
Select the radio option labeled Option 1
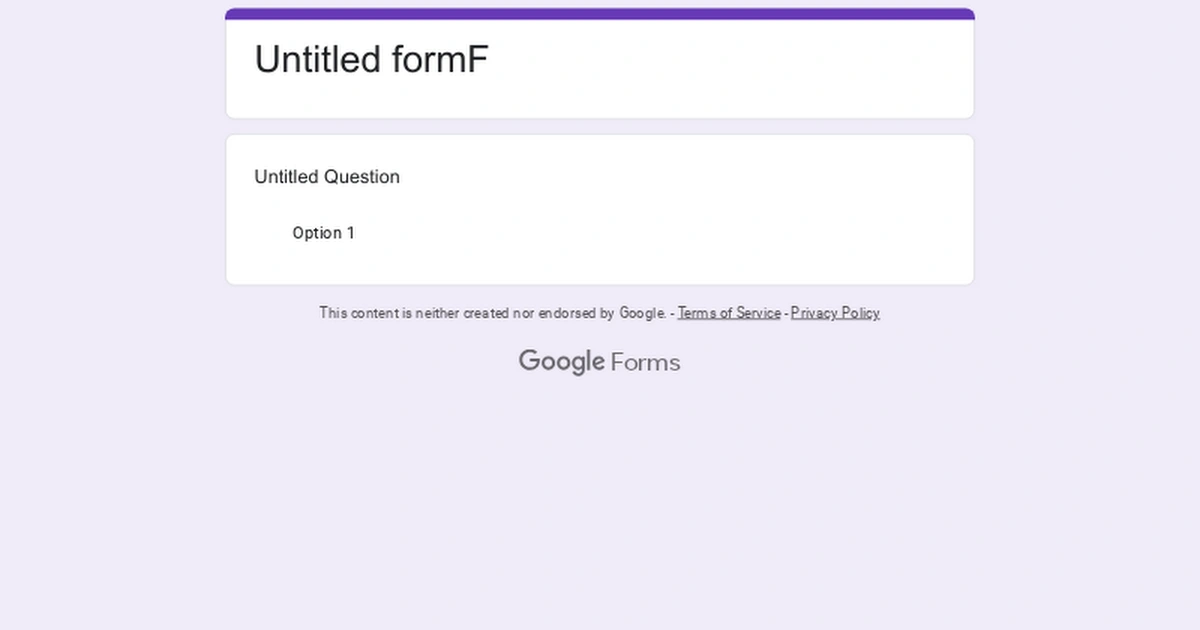tap(266, 232)
